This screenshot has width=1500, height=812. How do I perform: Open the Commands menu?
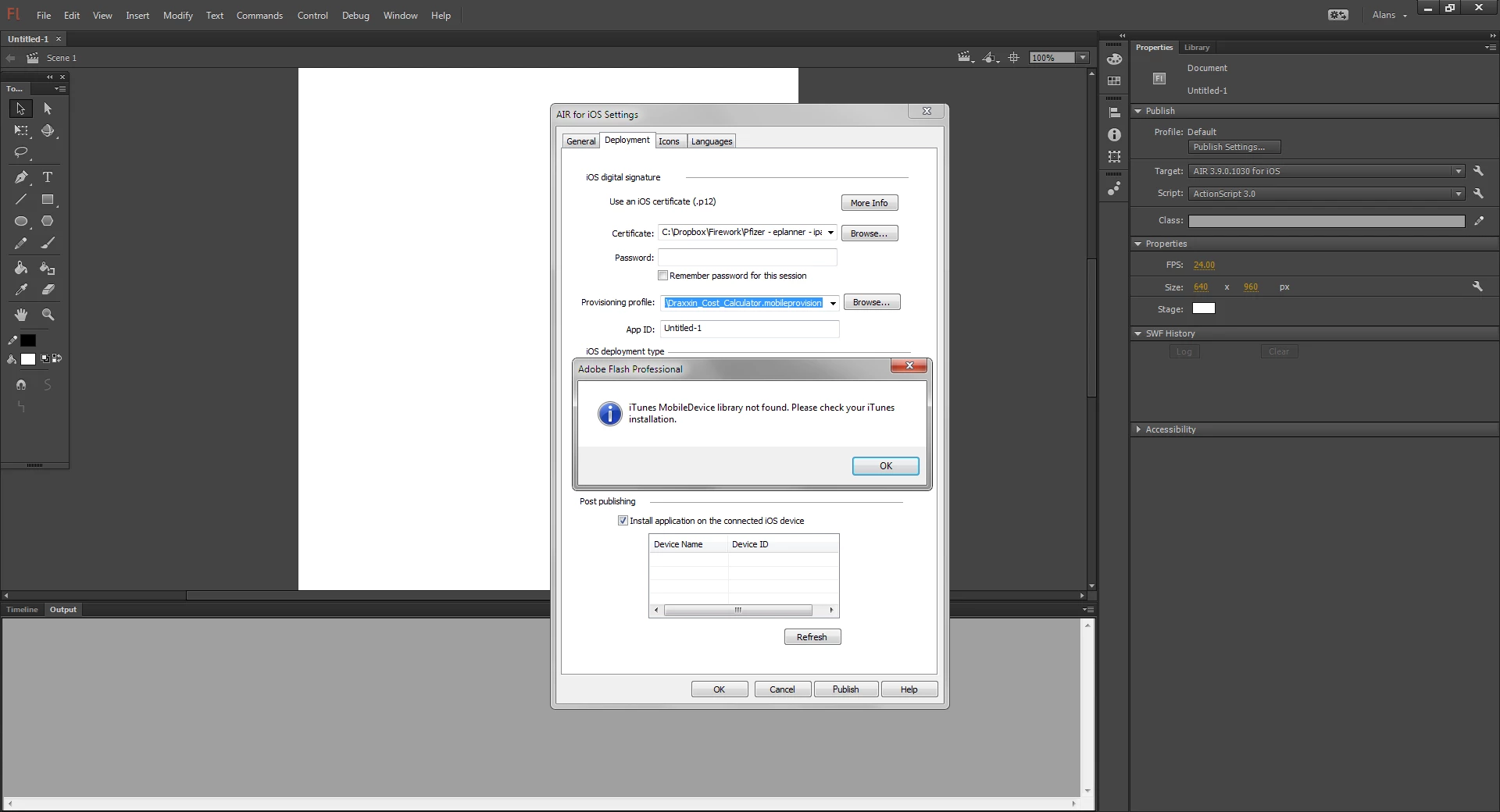259,16
